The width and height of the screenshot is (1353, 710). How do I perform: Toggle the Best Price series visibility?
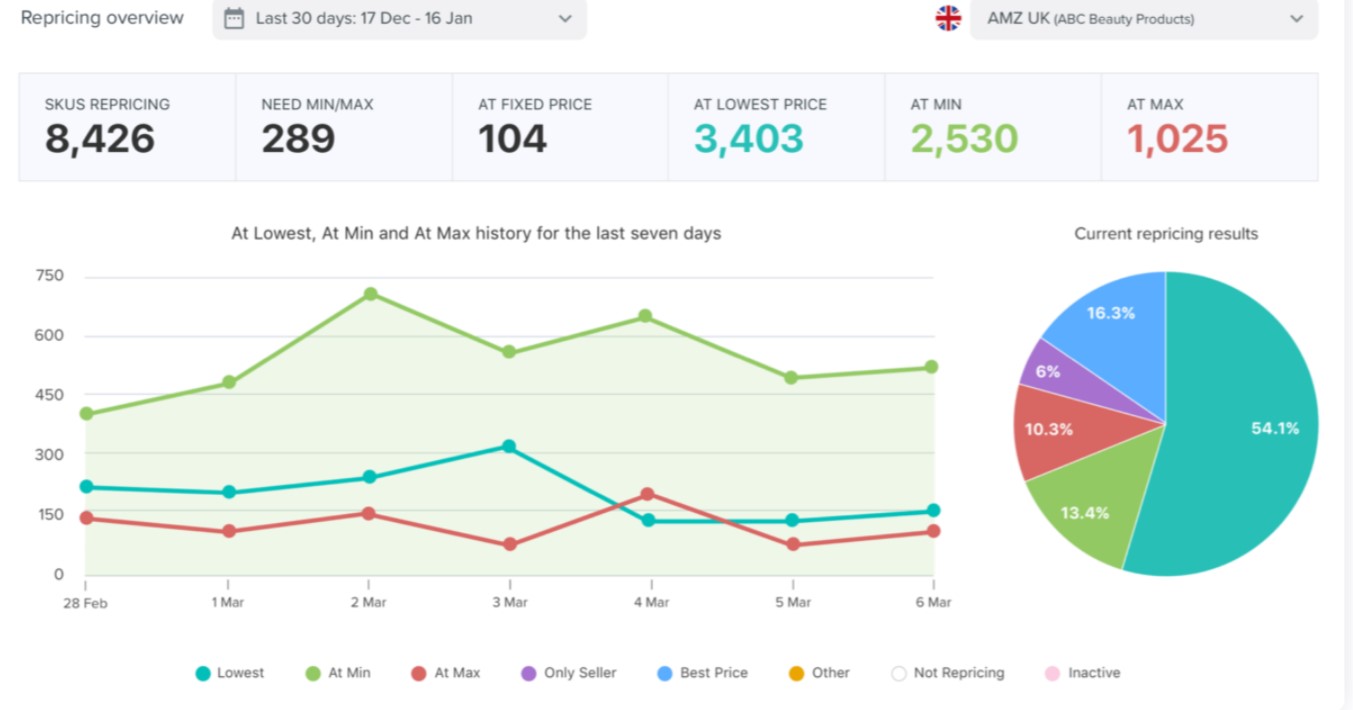662,673
